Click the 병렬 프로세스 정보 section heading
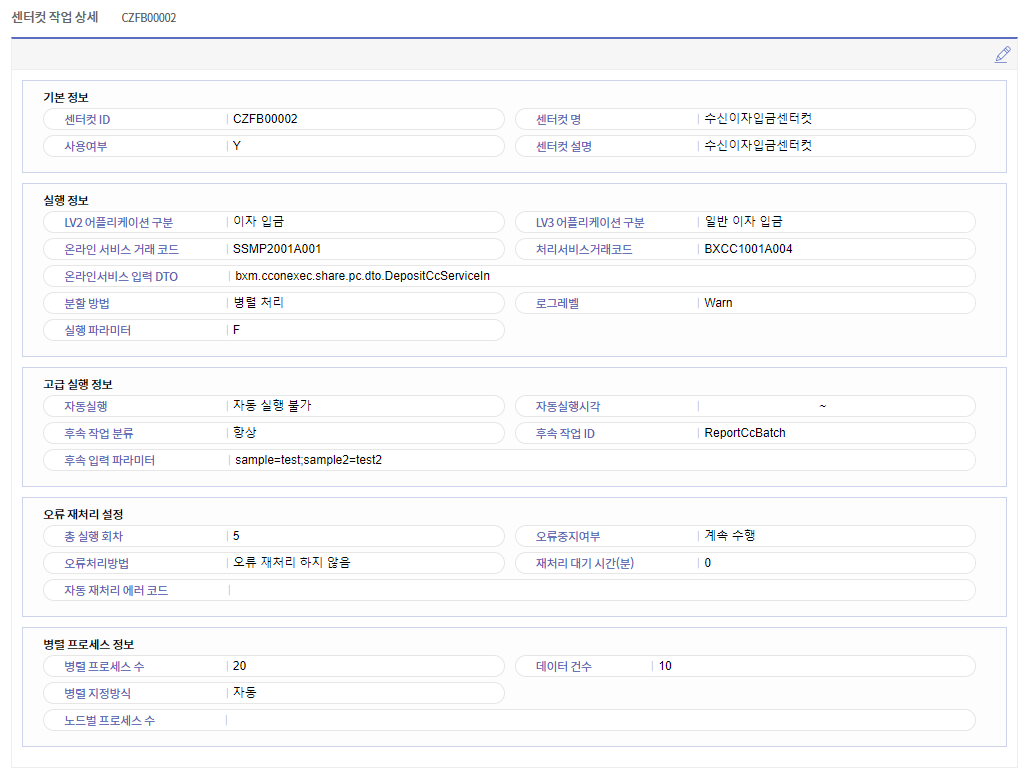The width and height of the screenshot is (1025, 775). pos(88,644)
